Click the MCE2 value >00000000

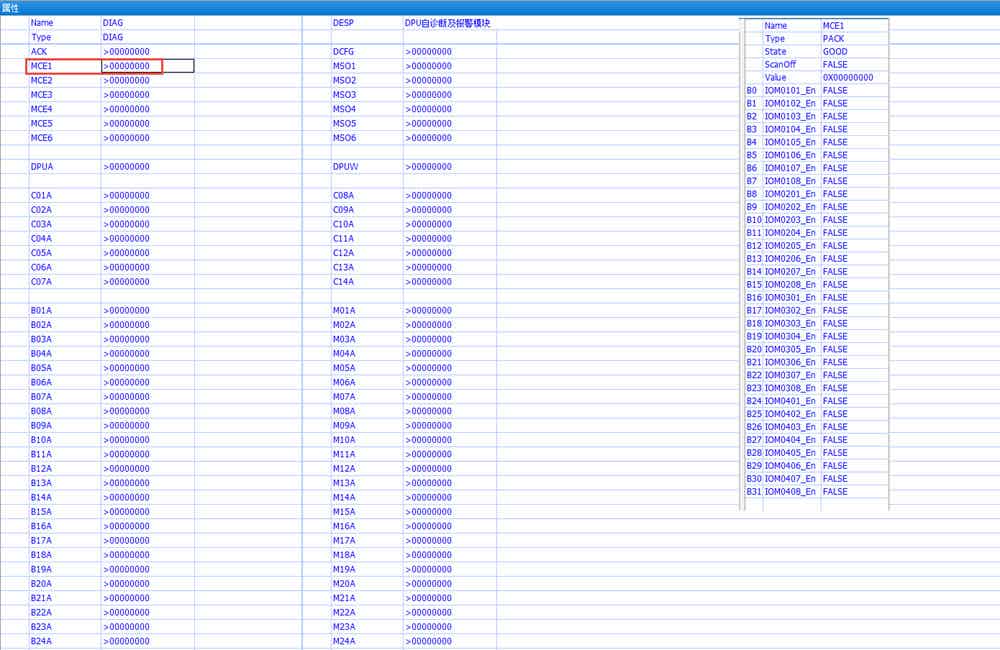[126, 80]
